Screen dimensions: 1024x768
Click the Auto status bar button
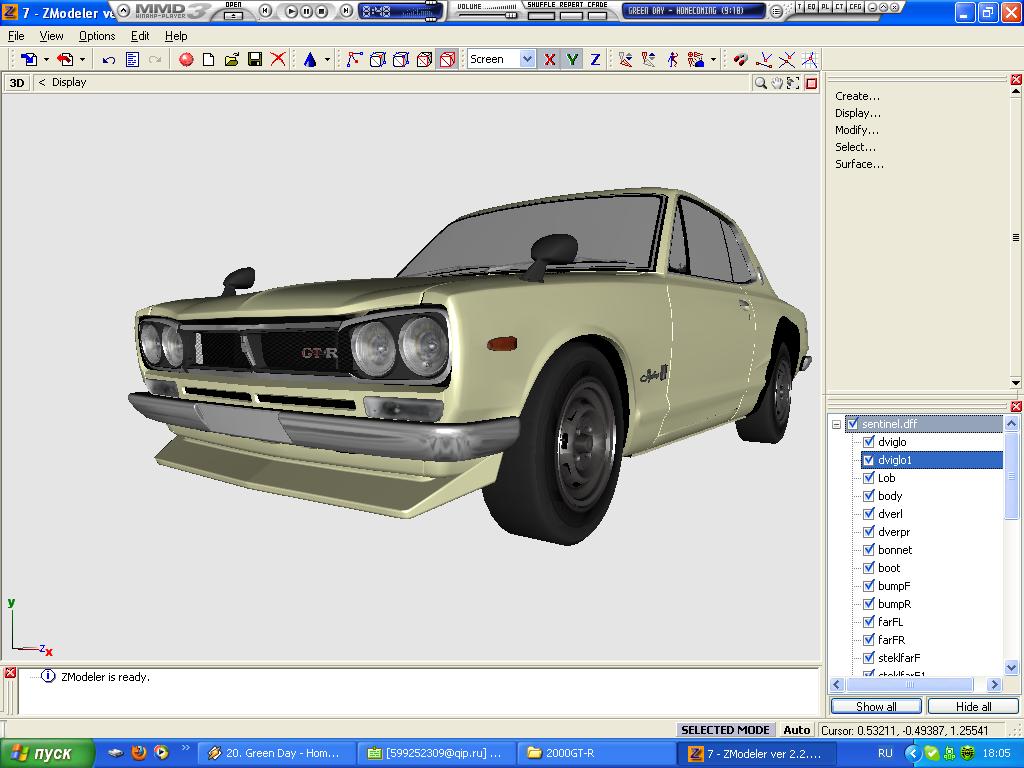796,730
